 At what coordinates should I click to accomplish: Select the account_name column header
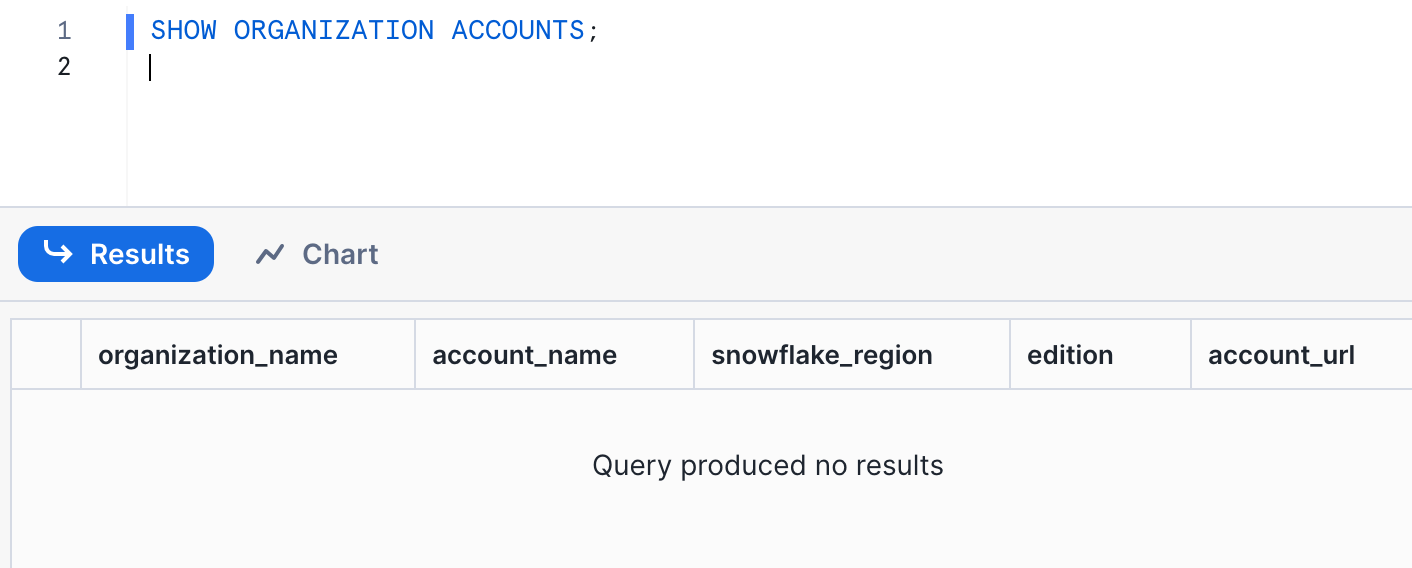(524, 355)
